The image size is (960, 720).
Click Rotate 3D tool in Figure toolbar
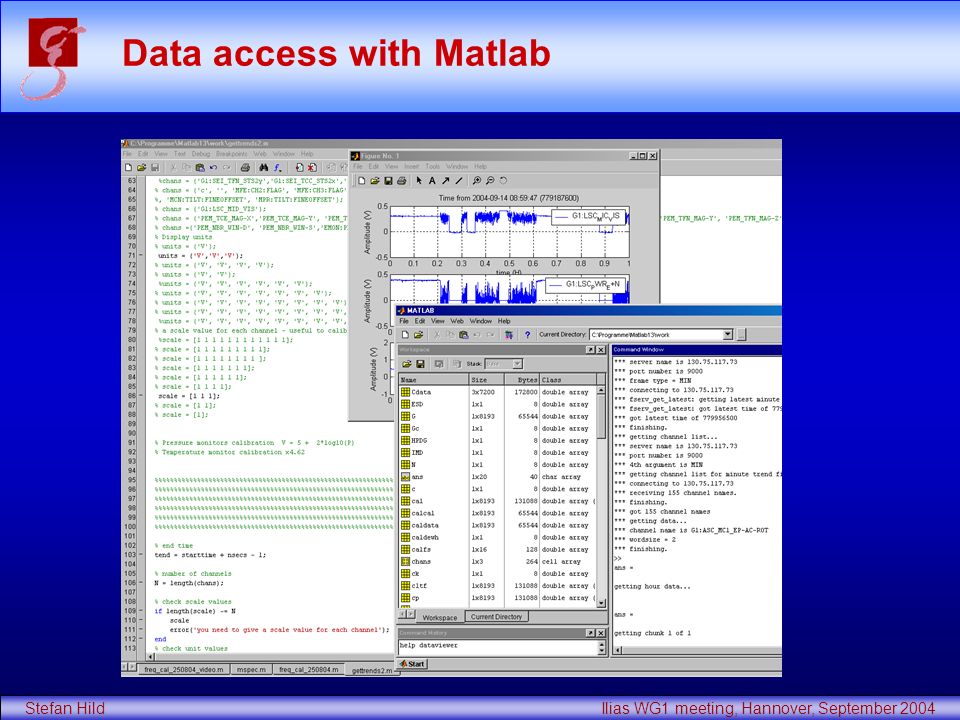[503, 181]
